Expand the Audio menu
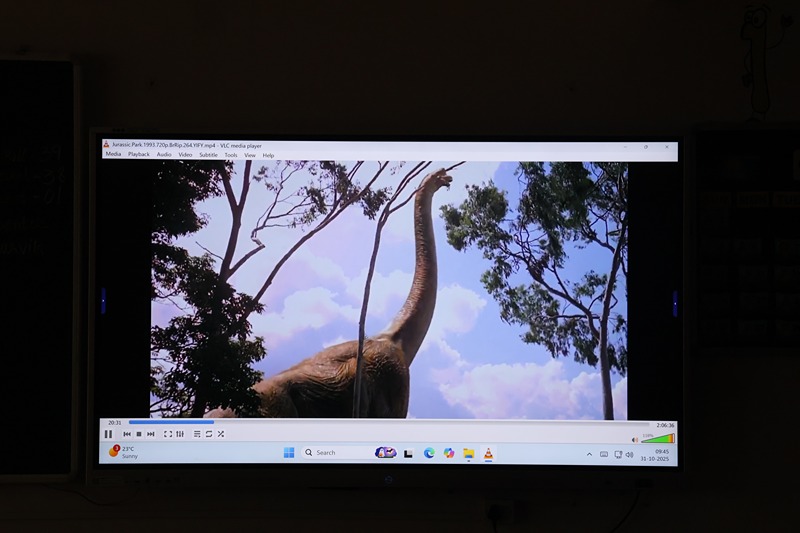Image resolution: width=800 pixels, height=533 pixels. pyautogui.click(x=164, y=155)
